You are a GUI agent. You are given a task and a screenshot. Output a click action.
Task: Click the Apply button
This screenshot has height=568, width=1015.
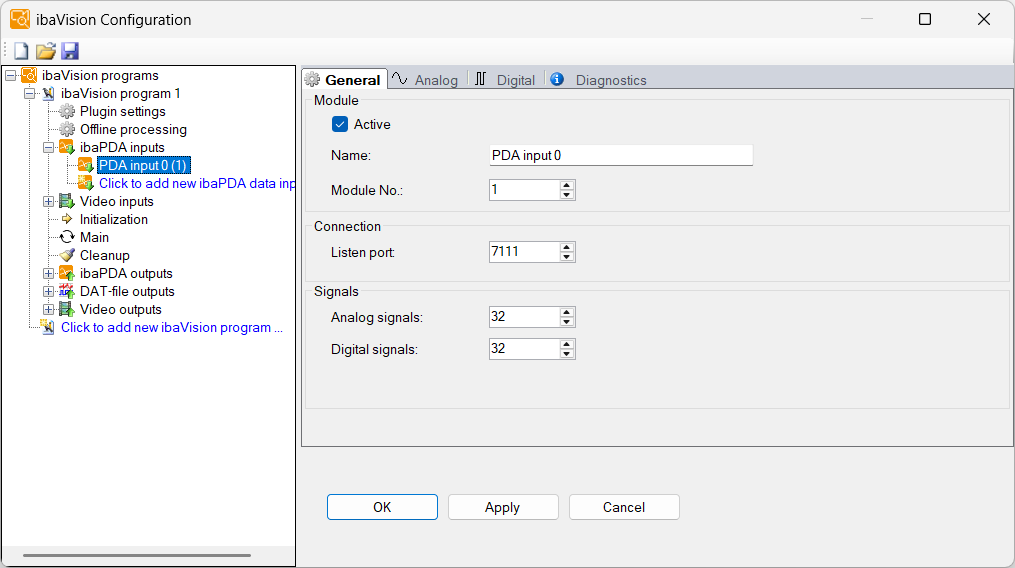[503, 507]
